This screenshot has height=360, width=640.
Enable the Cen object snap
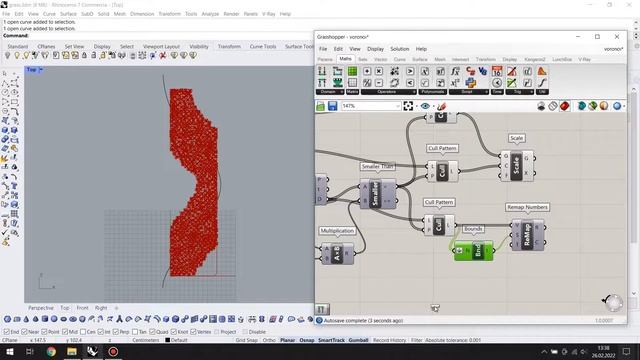point(83,332)
